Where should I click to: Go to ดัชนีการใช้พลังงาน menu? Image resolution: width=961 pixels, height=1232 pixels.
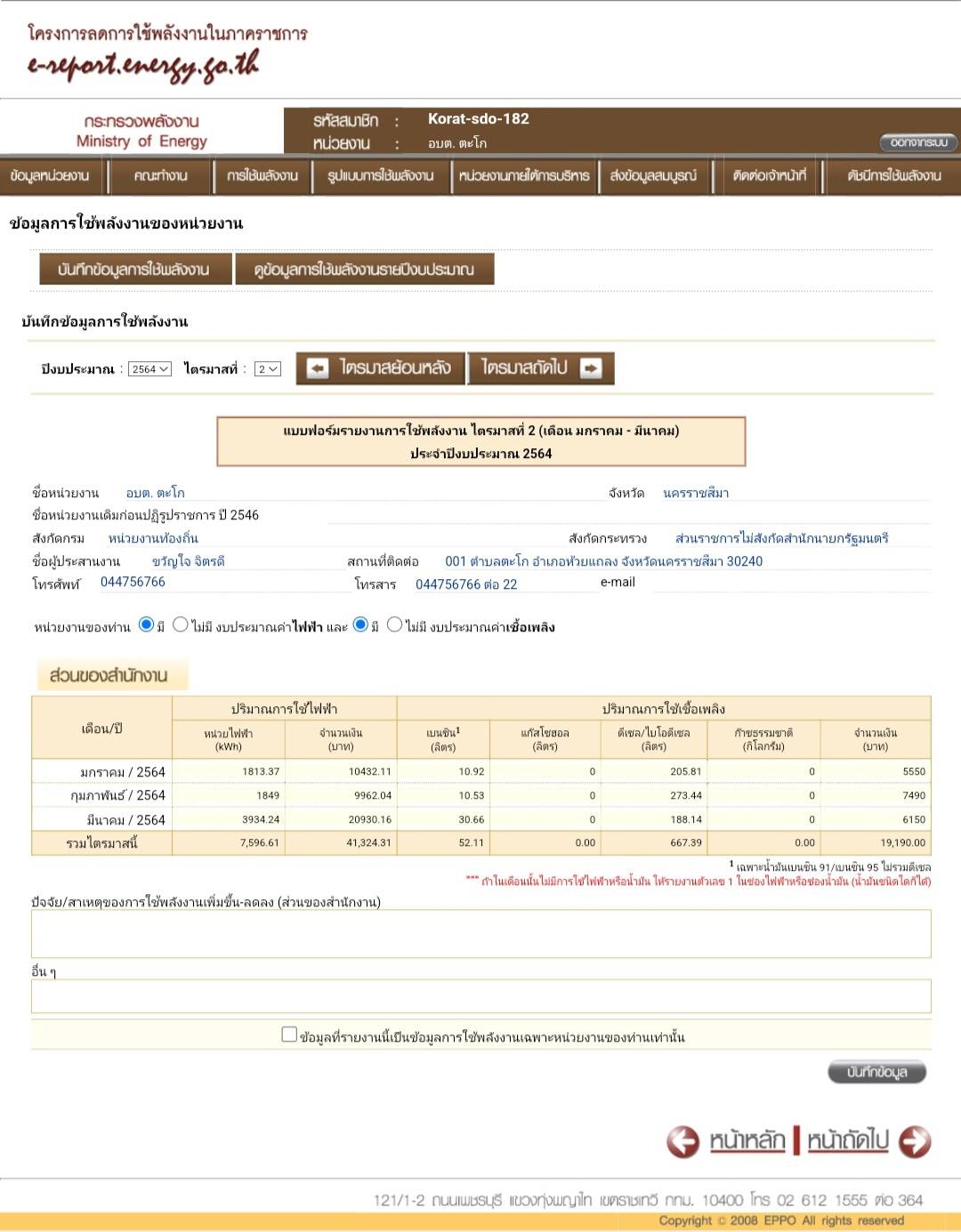tap(893, 176)
